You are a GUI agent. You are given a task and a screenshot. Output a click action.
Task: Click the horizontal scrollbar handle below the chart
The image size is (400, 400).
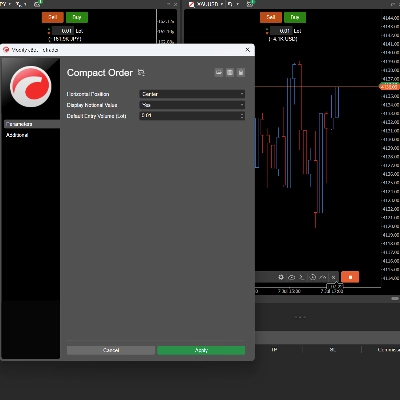(395, 299)
